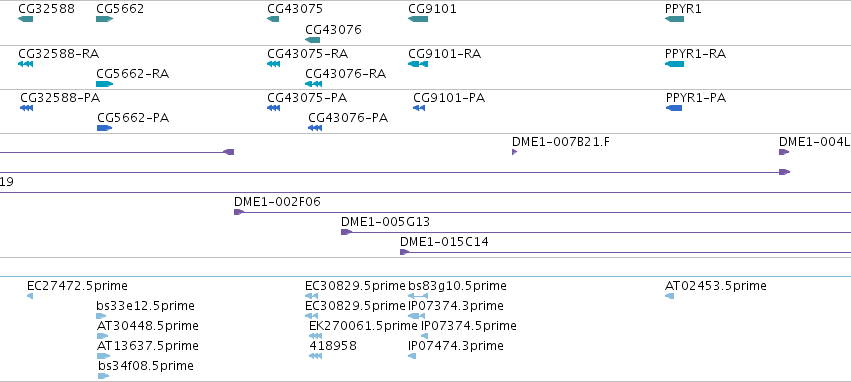Select the CG32588 gene arrow glyph
This screenshot has height=382, width=851.
(x=26, y=19)
